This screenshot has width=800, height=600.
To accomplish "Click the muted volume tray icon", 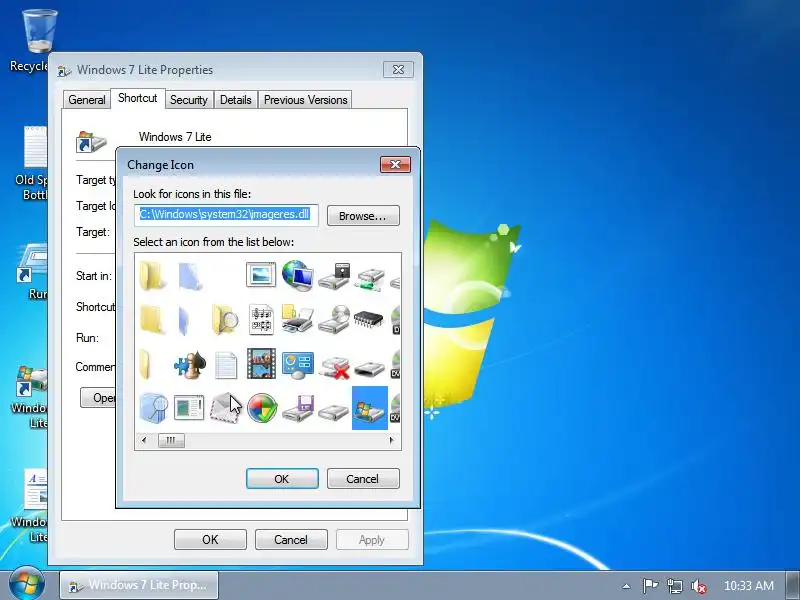I will pyautogui.click(x=698, y=586).
